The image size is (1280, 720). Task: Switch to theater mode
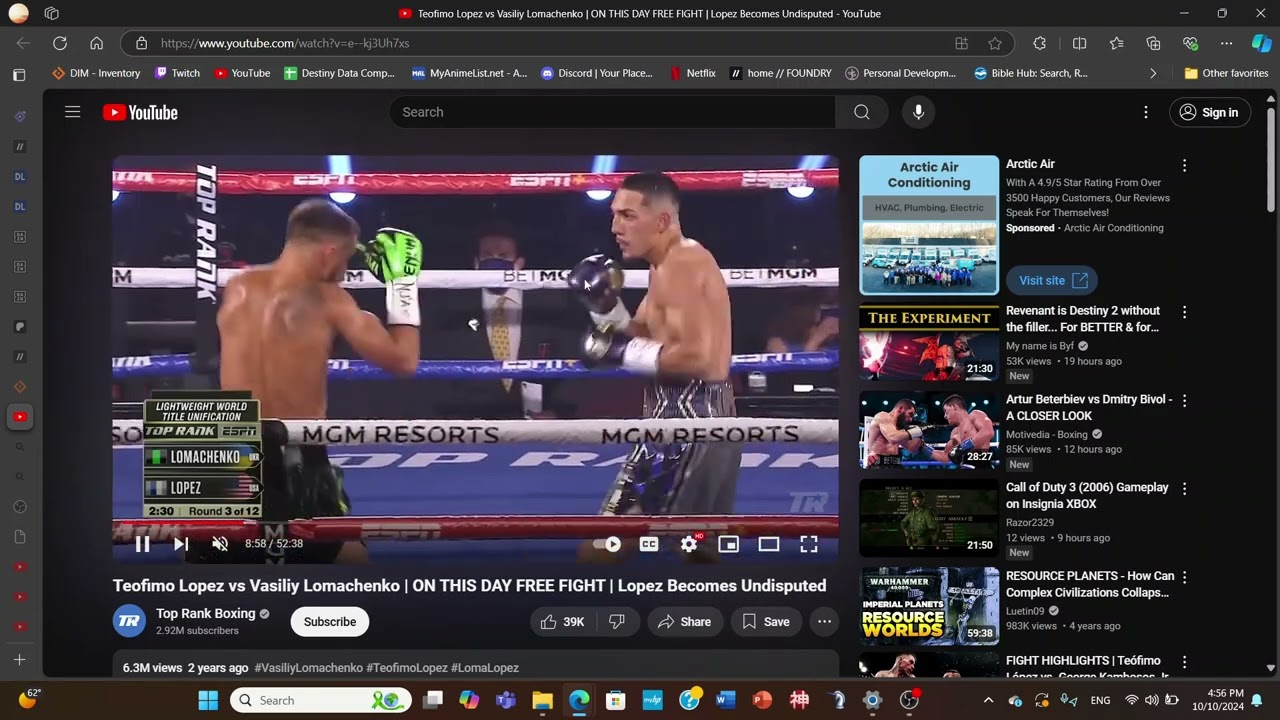pyautogui.click(x=769, y=544)
